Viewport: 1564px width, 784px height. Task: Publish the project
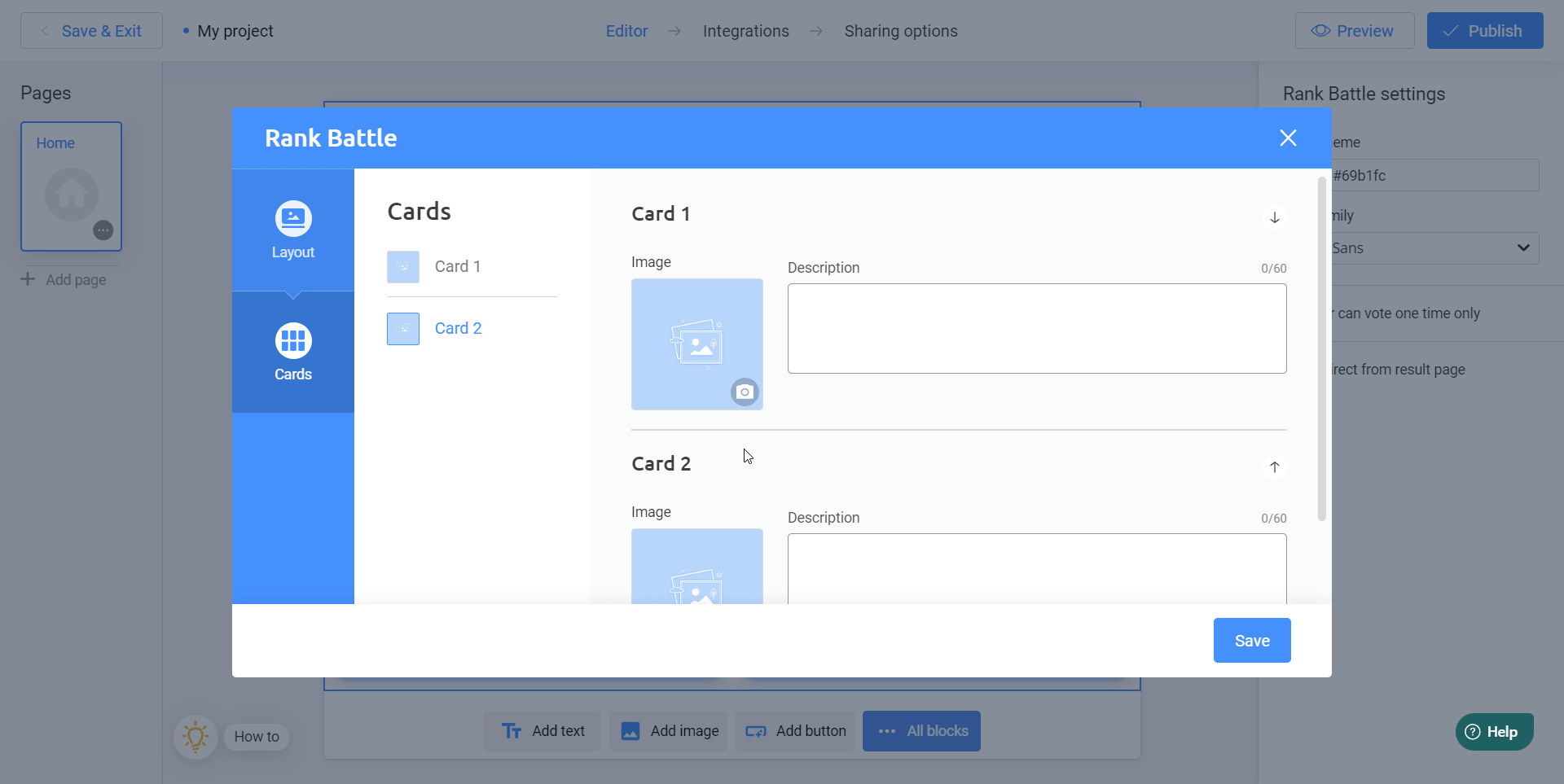(x=1485, y=31)
